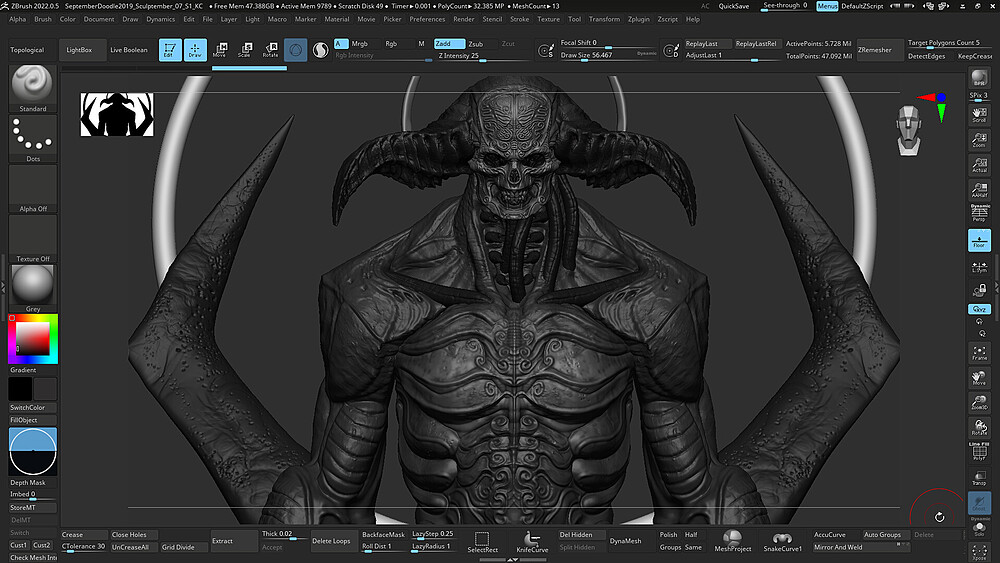Select the Rotate transform tool
The image size is (1000, 563).
click(x=270, y=50)
